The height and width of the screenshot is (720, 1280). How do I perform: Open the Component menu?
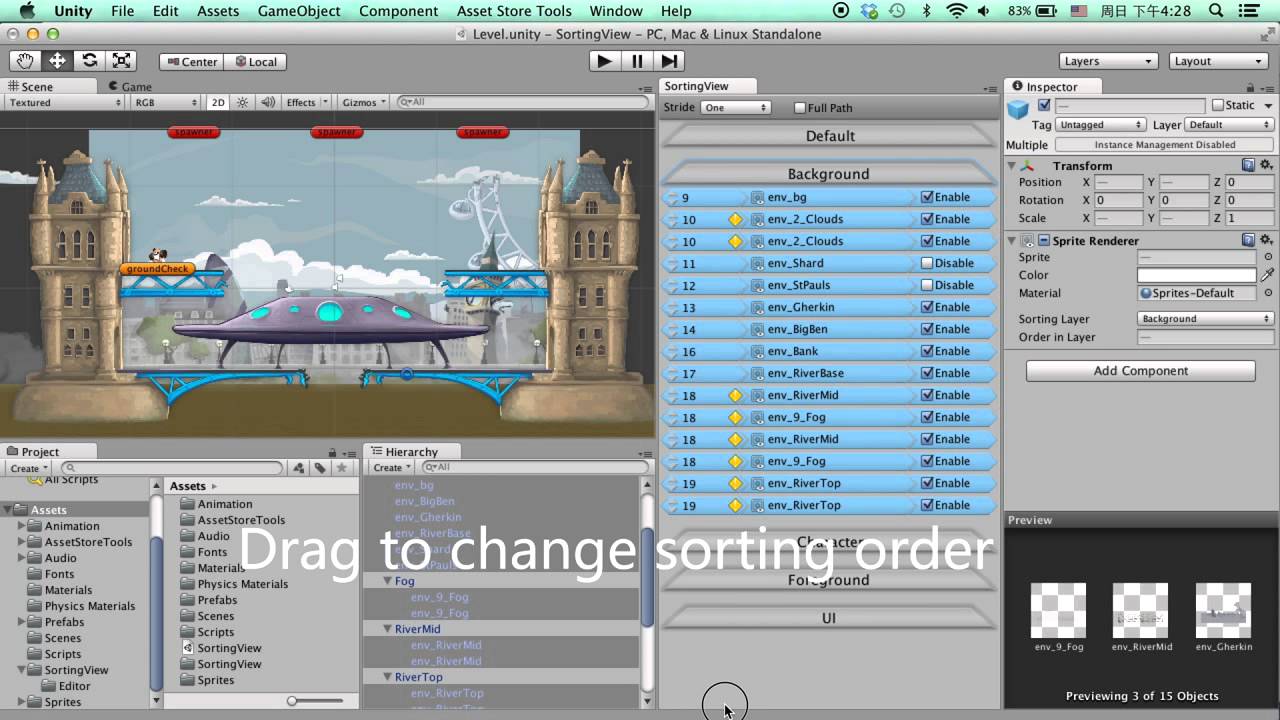click(398, 11)
